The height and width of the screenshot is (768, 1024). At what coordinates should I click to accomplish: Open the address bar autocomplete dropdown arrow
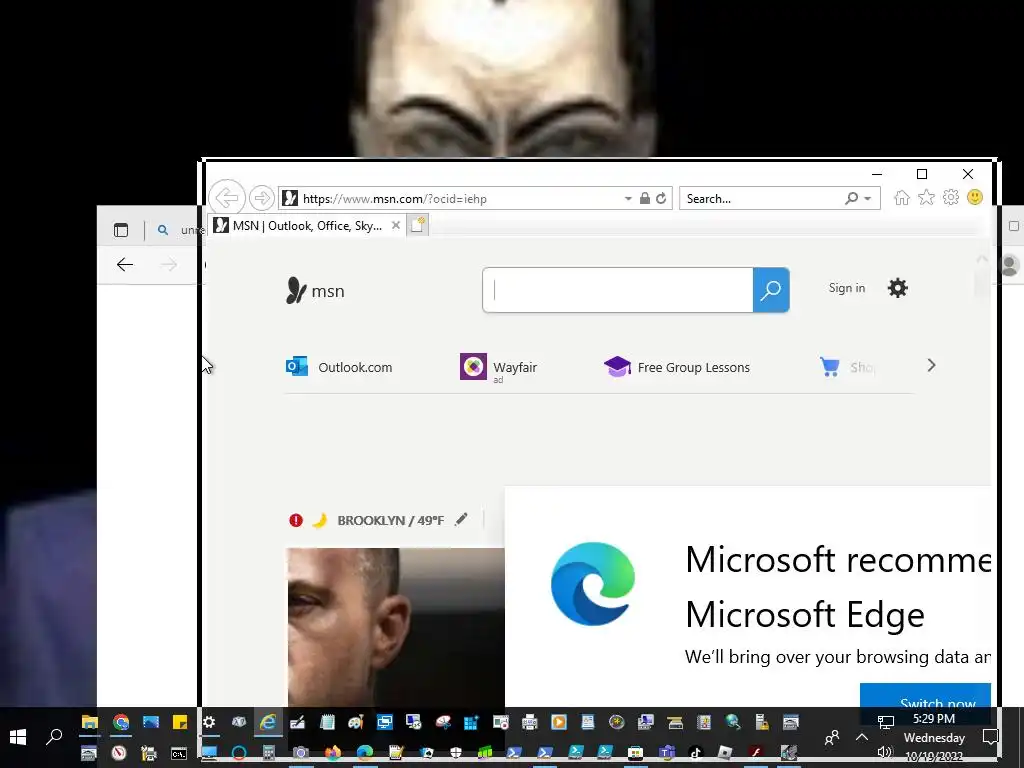(x=628, y=199)
